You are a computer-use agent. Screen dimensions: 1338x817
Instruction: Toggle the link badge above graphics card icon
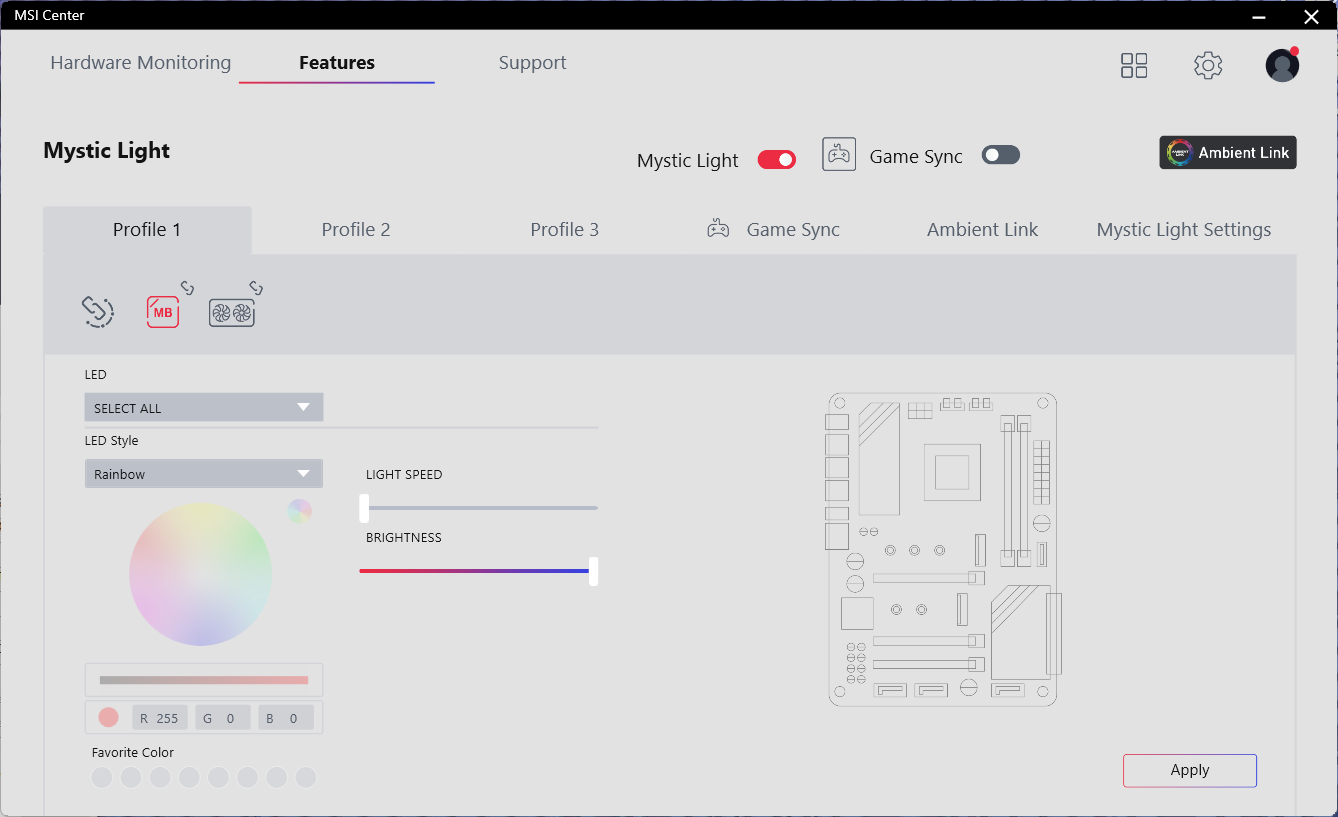point(256,289)
